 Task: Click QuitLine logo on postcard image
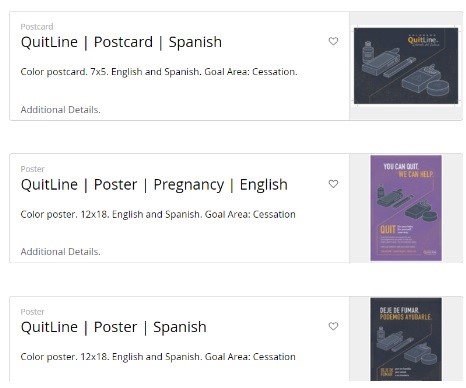423,40
